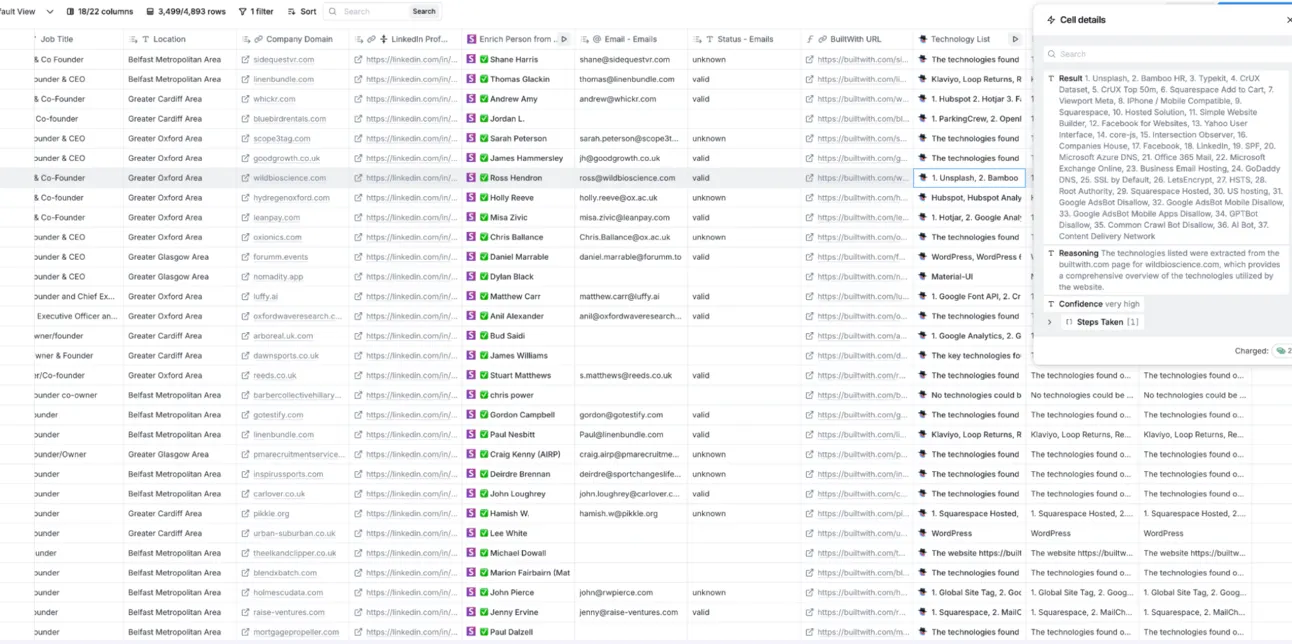Click the enrichment S icon for Sarah Peterson

point(472,139)
